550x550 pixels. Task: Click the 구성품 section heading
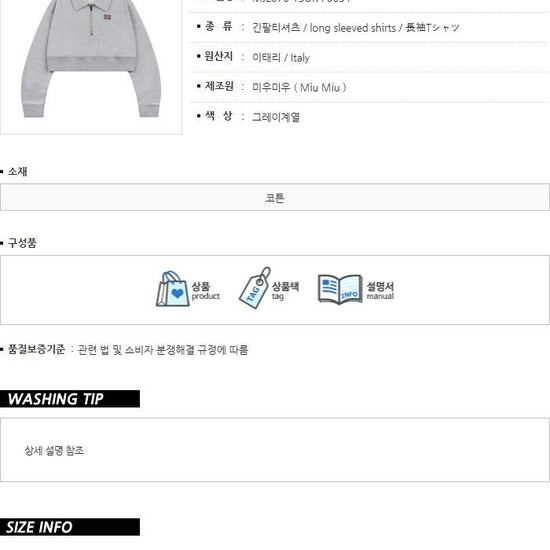click(22, 243)
